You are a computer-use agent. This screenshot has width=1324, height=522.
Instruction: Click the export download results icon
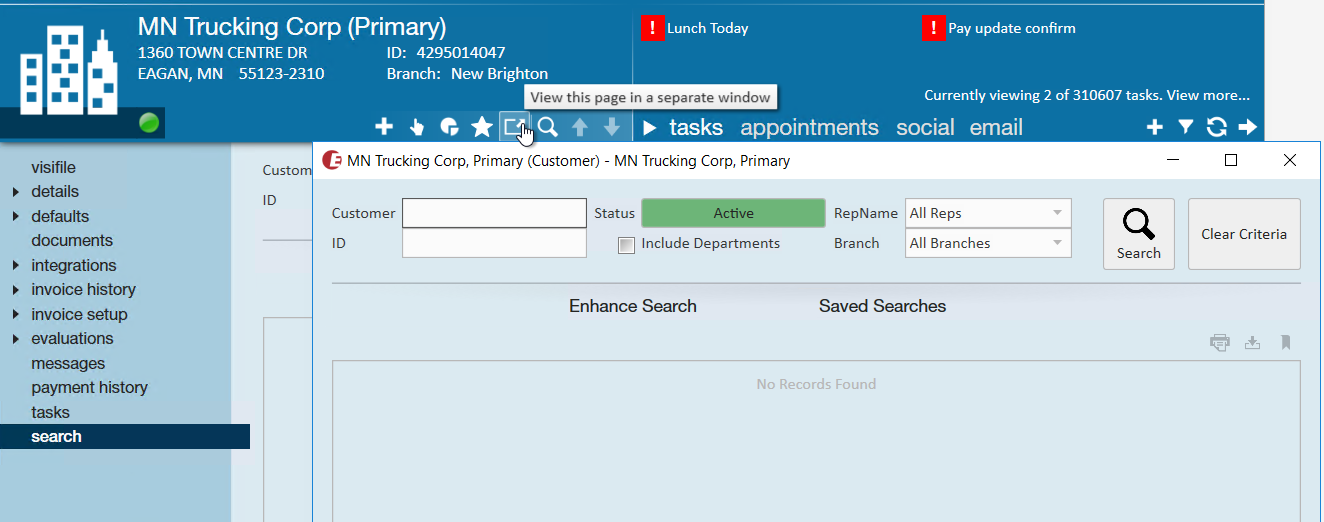pyautogui.click(x=1252, y=343)
